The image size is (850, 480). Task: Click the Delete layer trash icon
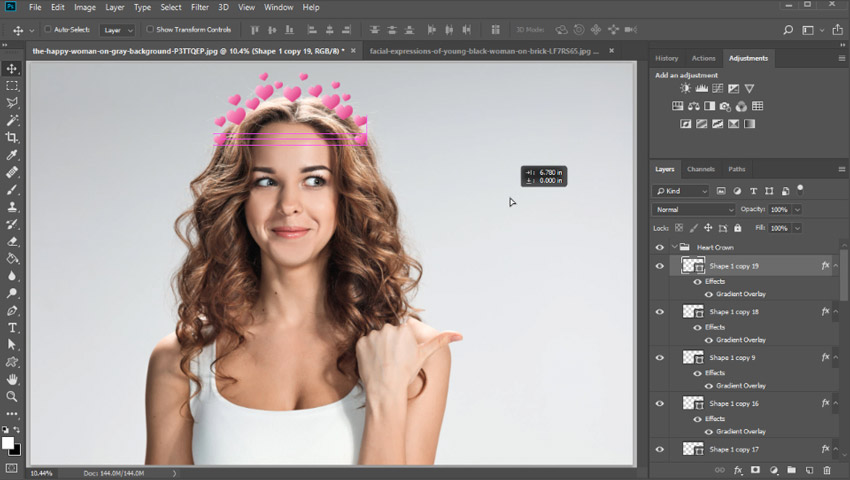(x=826, y=469)
